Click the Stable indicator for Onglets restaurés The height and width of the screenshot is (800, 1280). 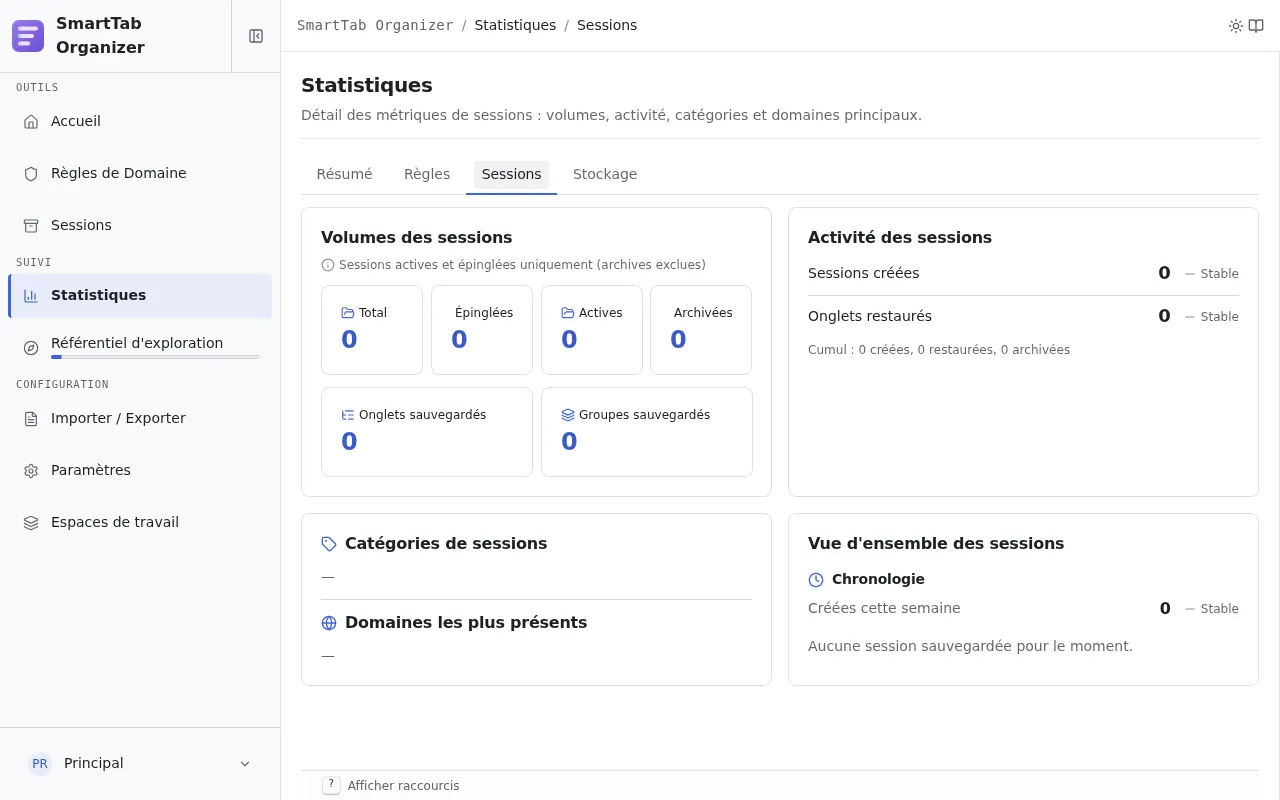point(1211,317)
